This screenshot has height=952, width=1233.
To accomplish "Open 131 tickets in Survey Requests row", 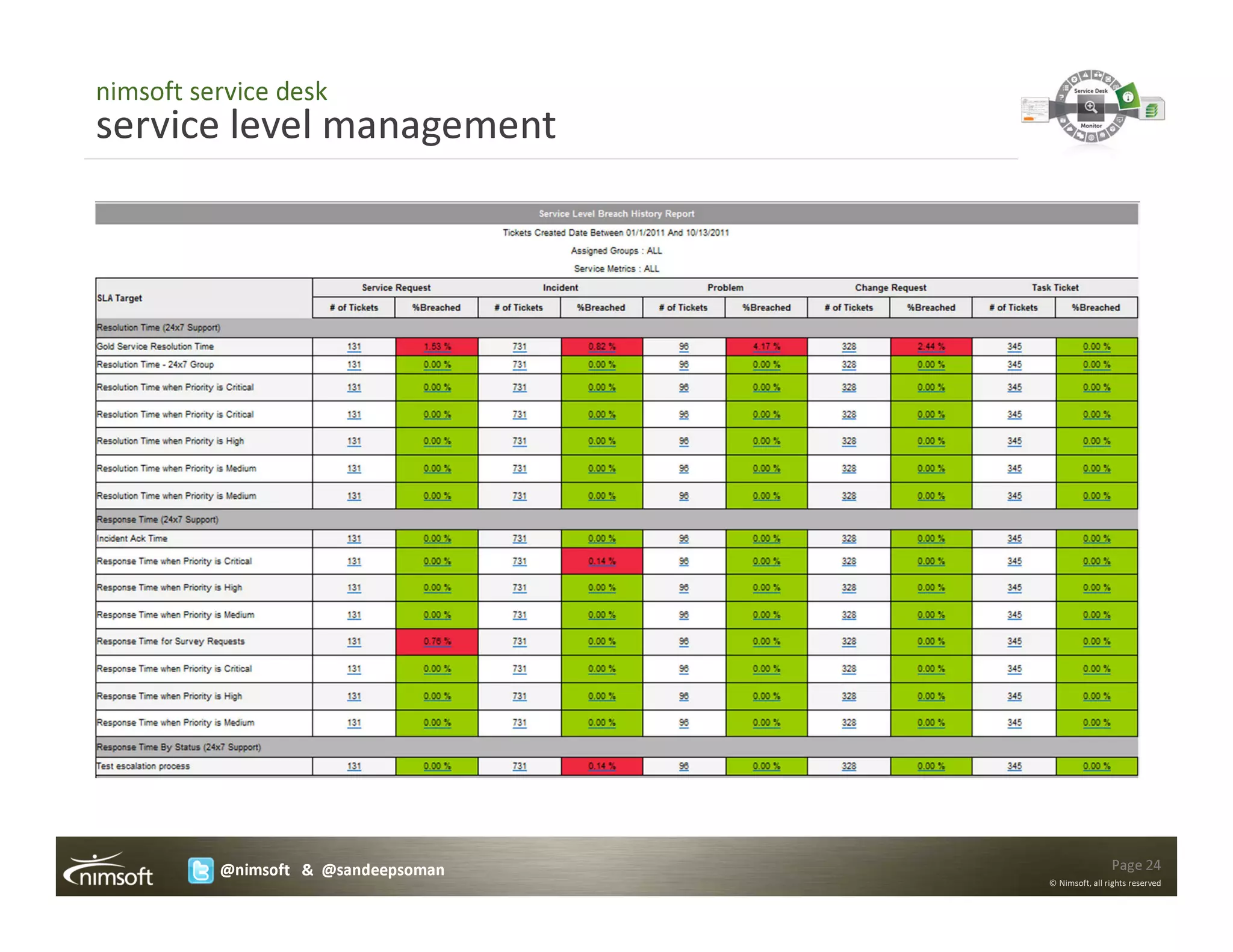I will click(x=354, y=641).
